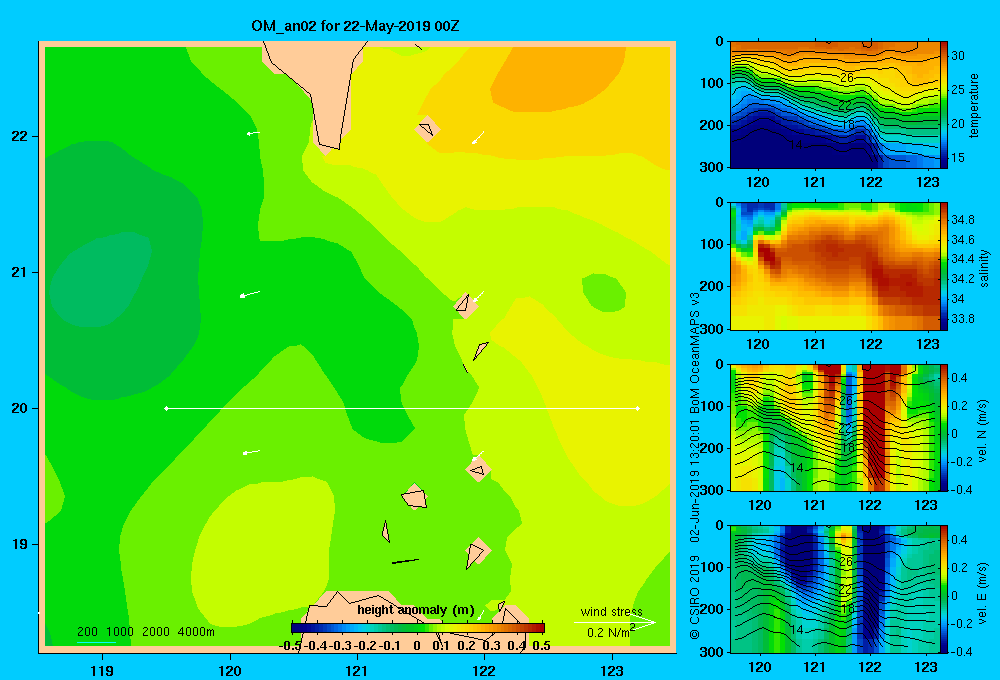The width and height of the screenshot is (1000, 680).
Task: Click depth label "100" on salinity panel
Action: click(712, 244)
